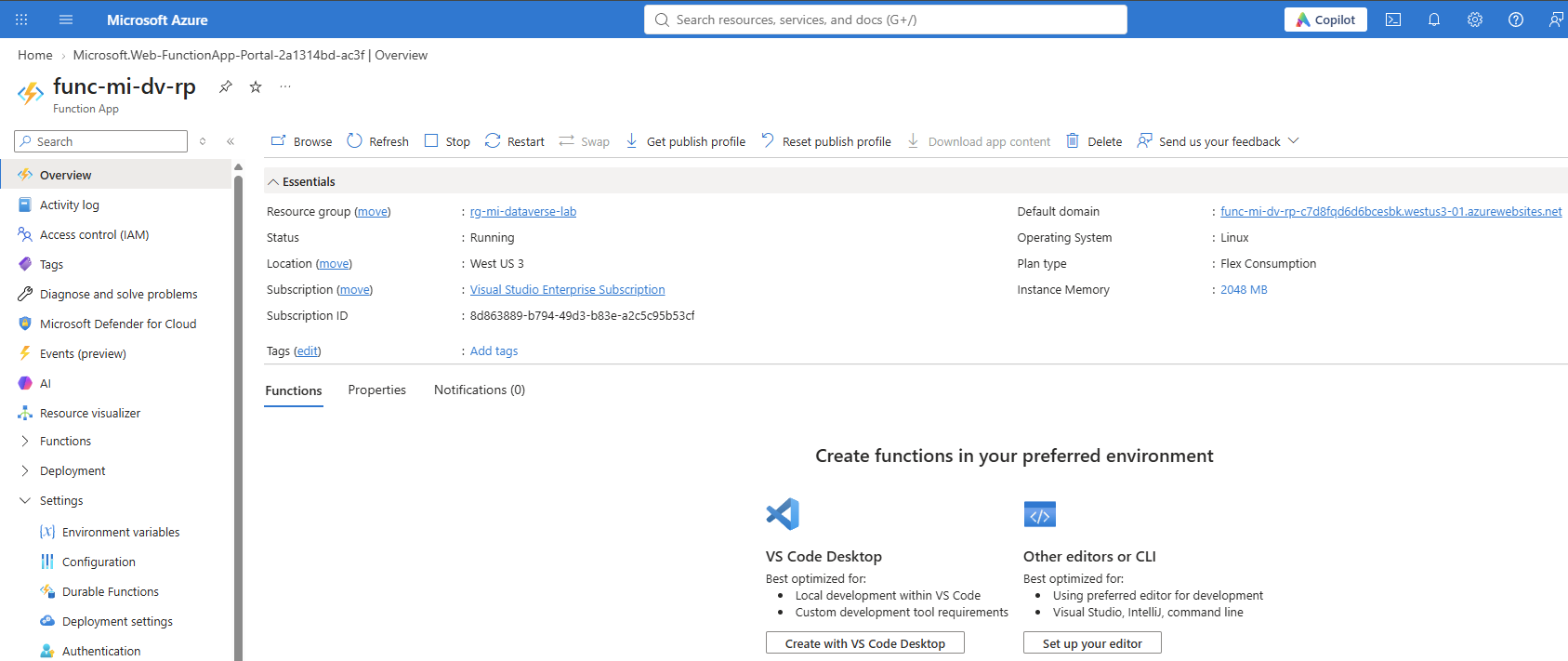The height and width of the screenshot is (661, 1568).
Task: Click the top search resources box
Action: [x=886, y=20]
